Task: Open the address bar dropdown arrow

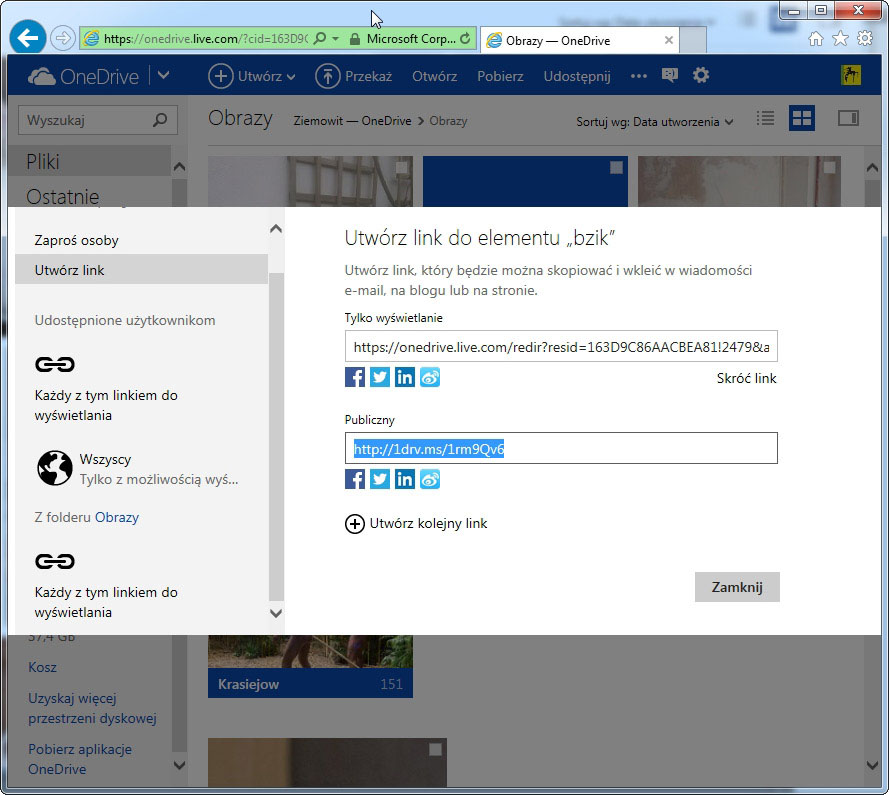Action: (336, 39)
